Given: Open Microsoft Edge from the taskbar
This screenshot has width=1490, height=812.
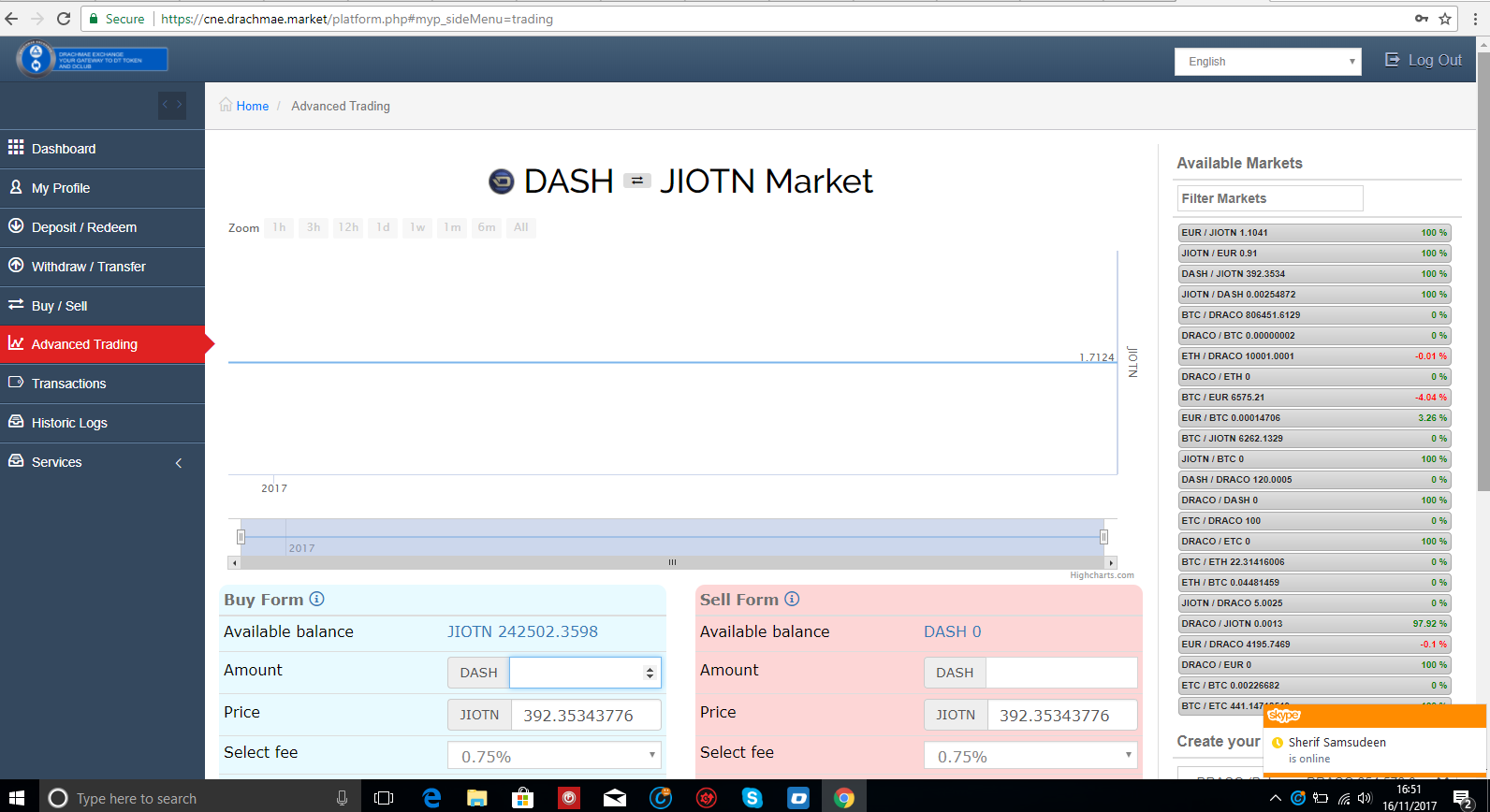Looking at the screenshot, I should (431, 797).
